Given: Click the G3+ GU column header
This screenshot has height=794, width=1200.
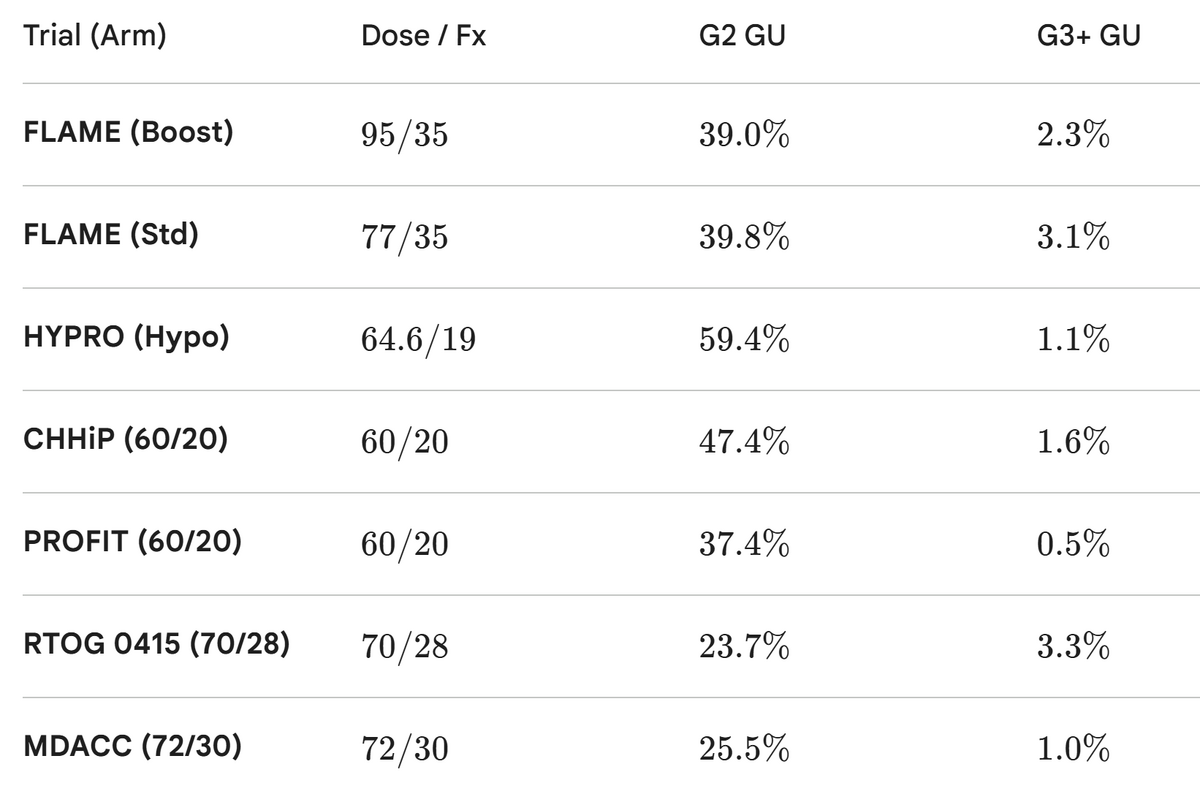Looking at the screenshot, I should (x=1089, y=36).
